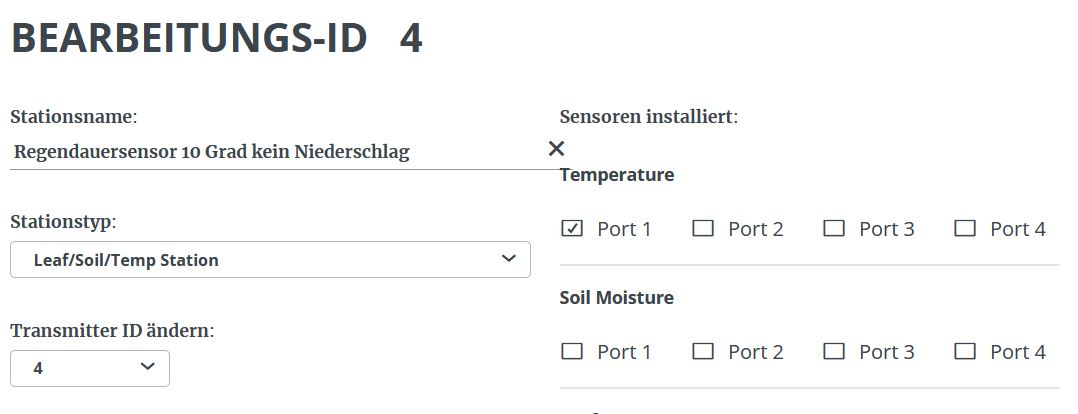Click the Transmitter ID chevron arrow

coord(148,367)
